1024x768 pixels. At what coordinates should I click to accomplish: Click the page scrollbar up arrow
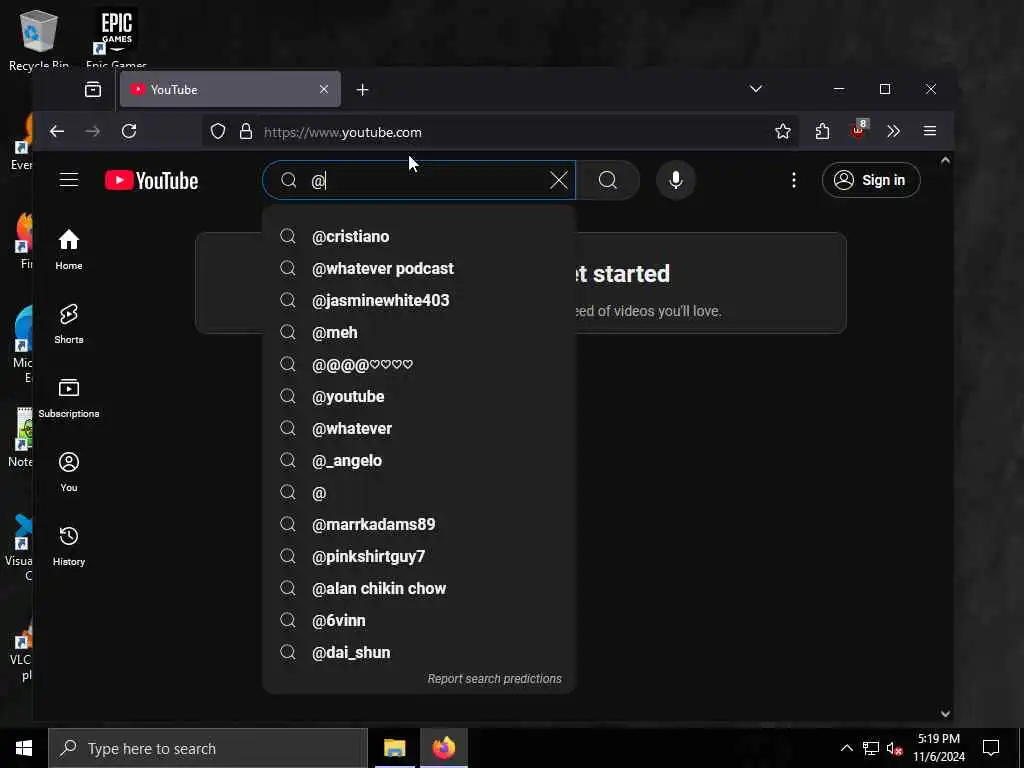click(x=945, y=161)
